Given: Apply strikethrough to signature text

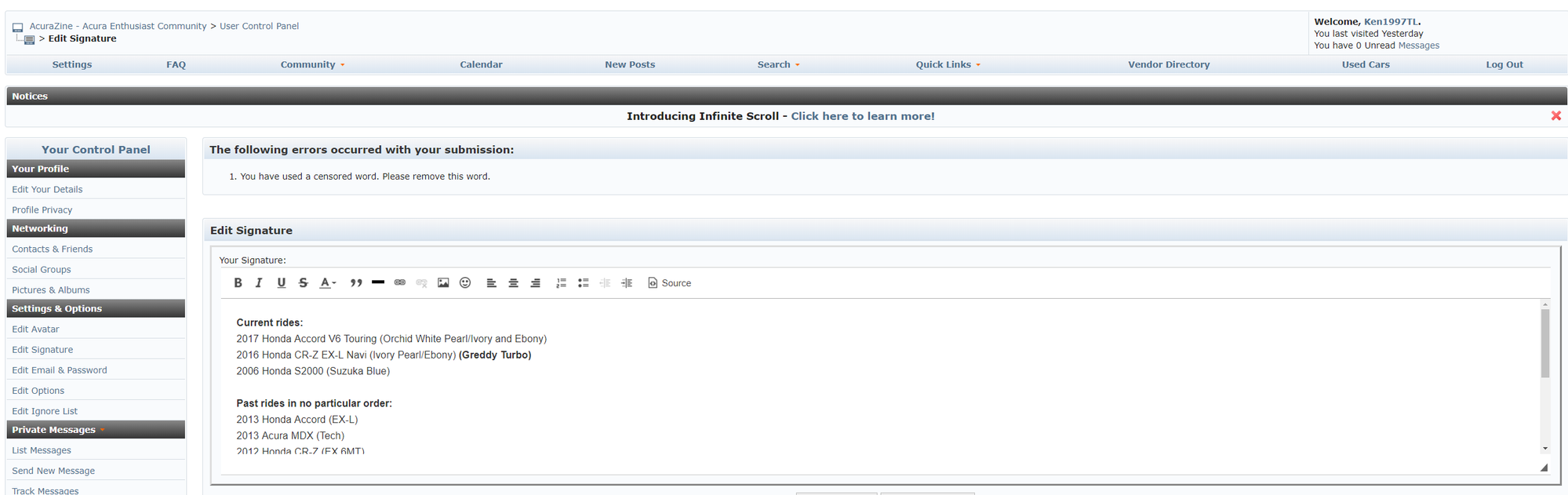Looking at the screenshot, I should click(303, 283).
